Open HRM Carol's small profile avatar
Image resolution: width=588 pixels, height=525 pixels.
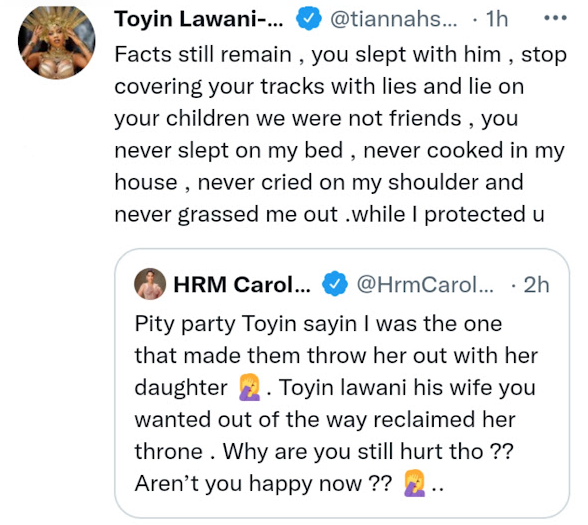point(150,284)
